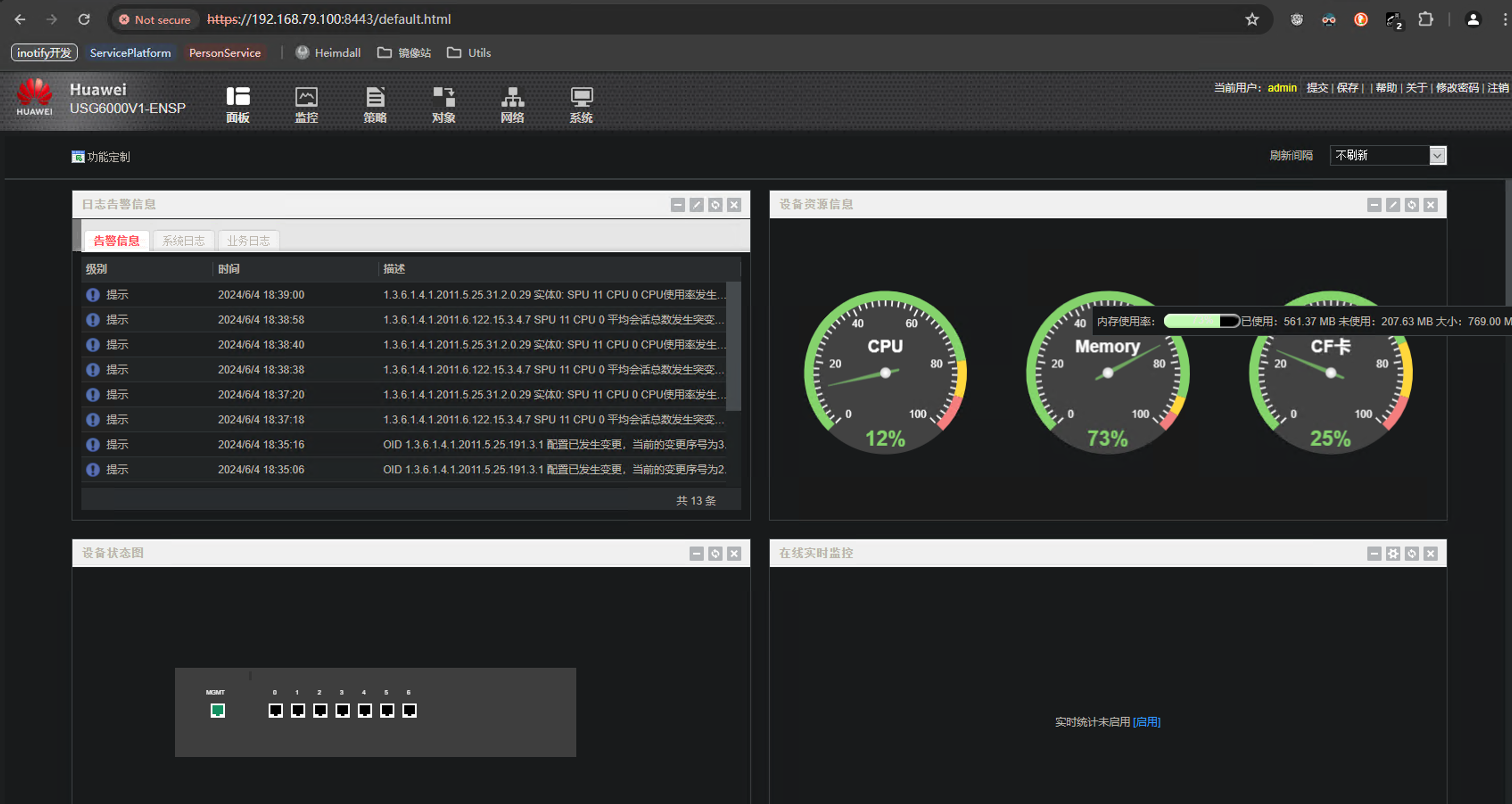Viewport: 1512px width, 804px height.
Task: Collapse the 在线实时监控 panel
Action: coord(1374,554)
